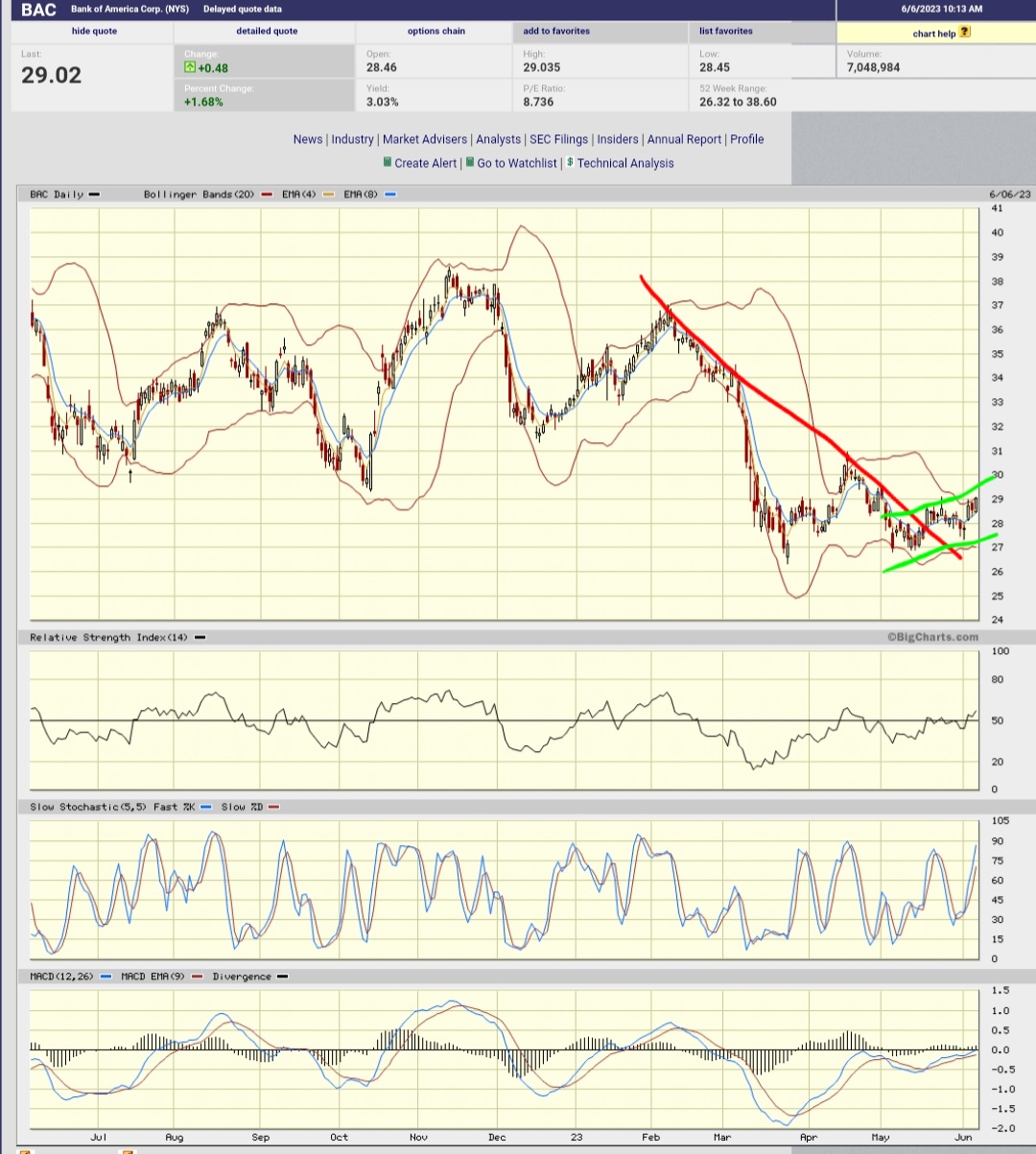Open the News link
The height and width of the screenshot is (1154, 1036).
tap(308, 139)
